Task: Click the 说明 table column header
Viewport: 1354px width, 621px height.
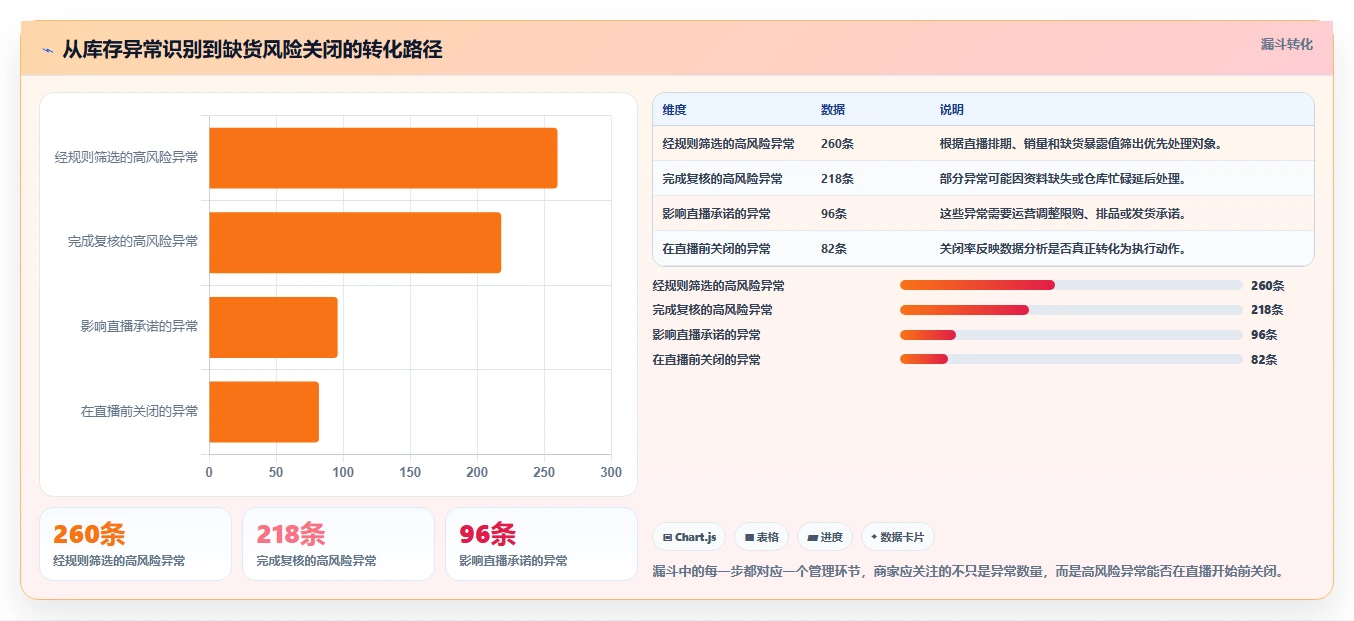Action: pos(951,110)
